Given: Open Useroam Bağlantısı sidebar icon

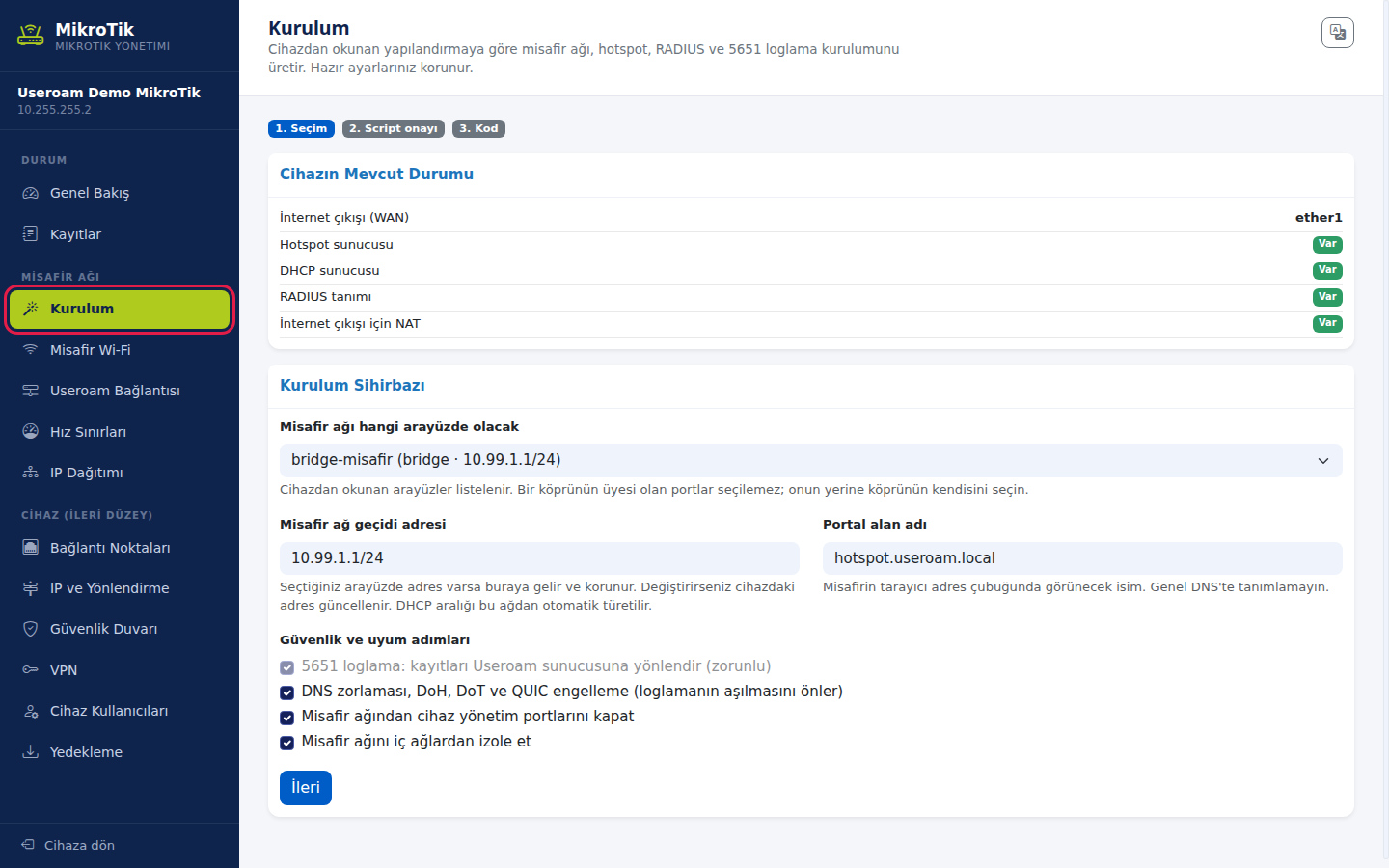Looking at the screenshot, I should point(31,391).
